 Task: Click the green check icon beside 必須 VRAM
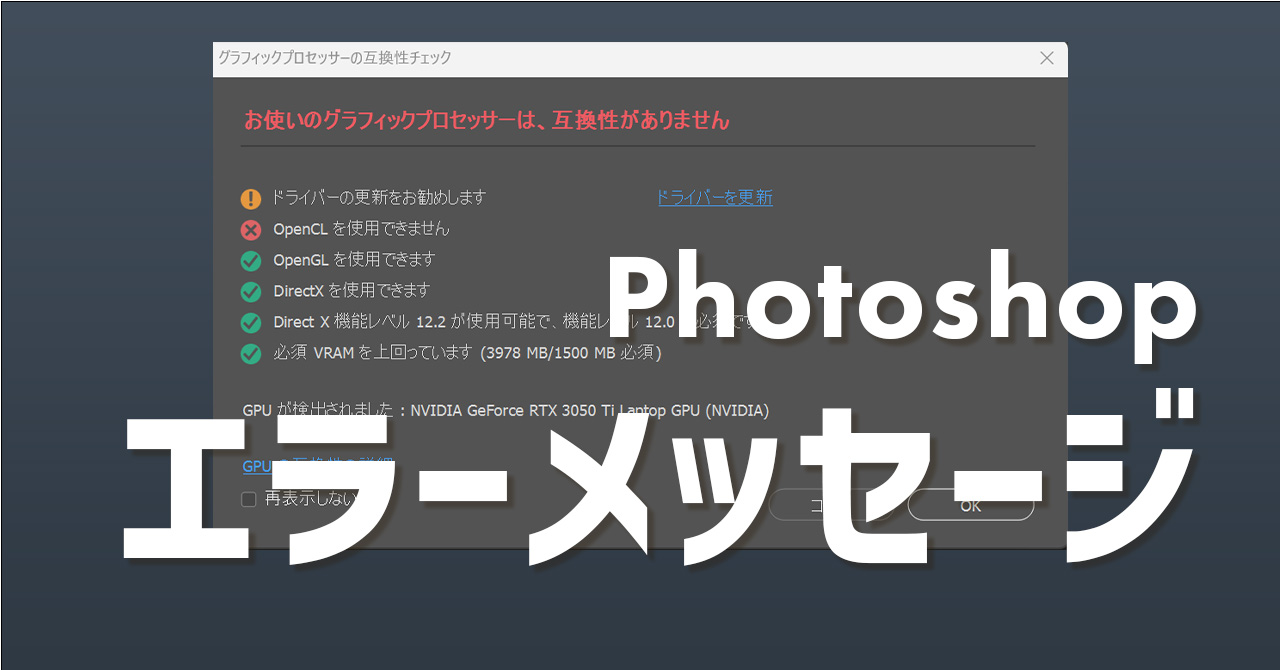(x=251, y=353)
